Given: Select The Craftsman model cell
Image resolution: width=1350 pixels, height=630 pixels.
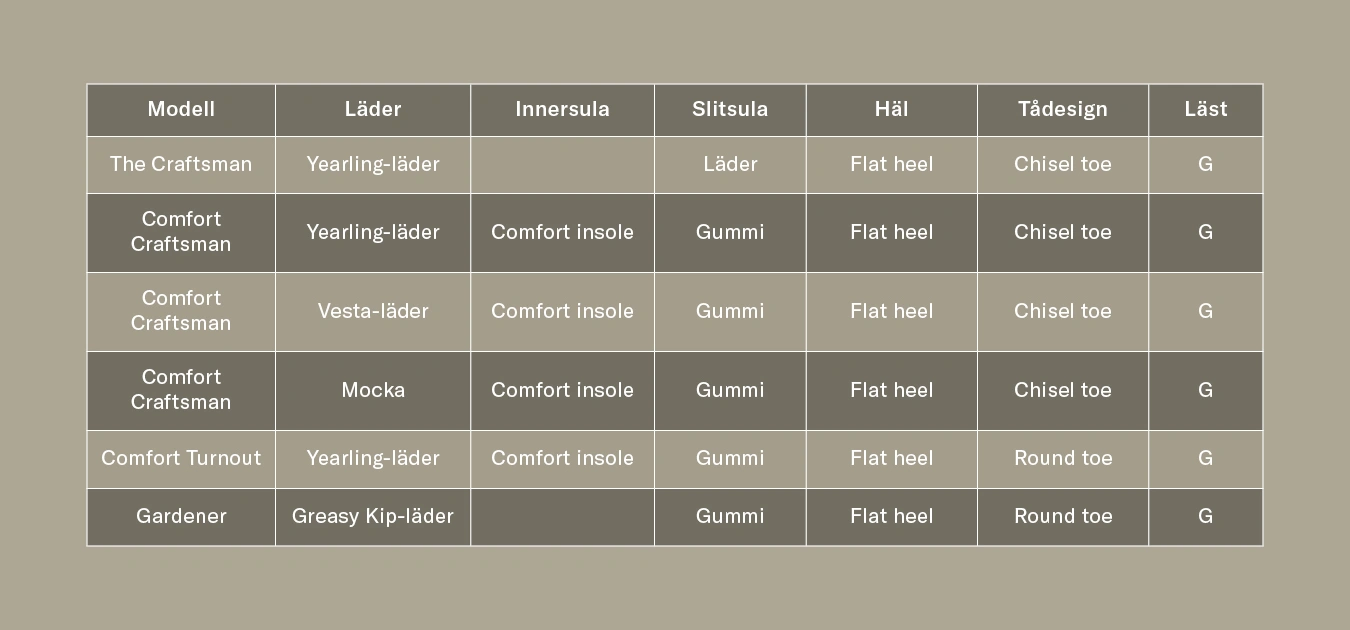Looking at the screenshot, I should point(181,165).
